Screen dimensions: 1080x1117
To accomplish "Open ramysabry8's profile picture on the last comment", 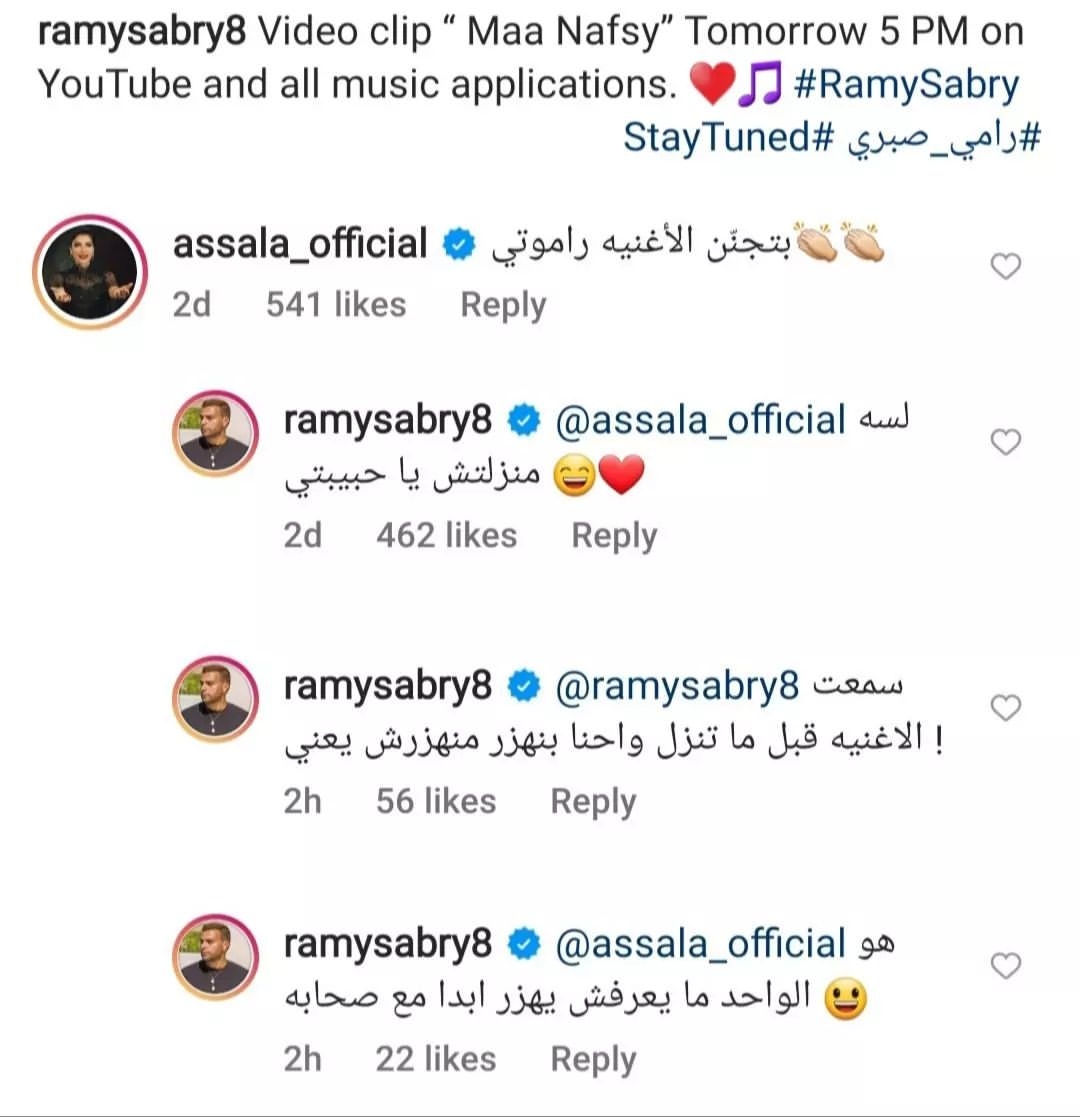I will tap(215, 955).
